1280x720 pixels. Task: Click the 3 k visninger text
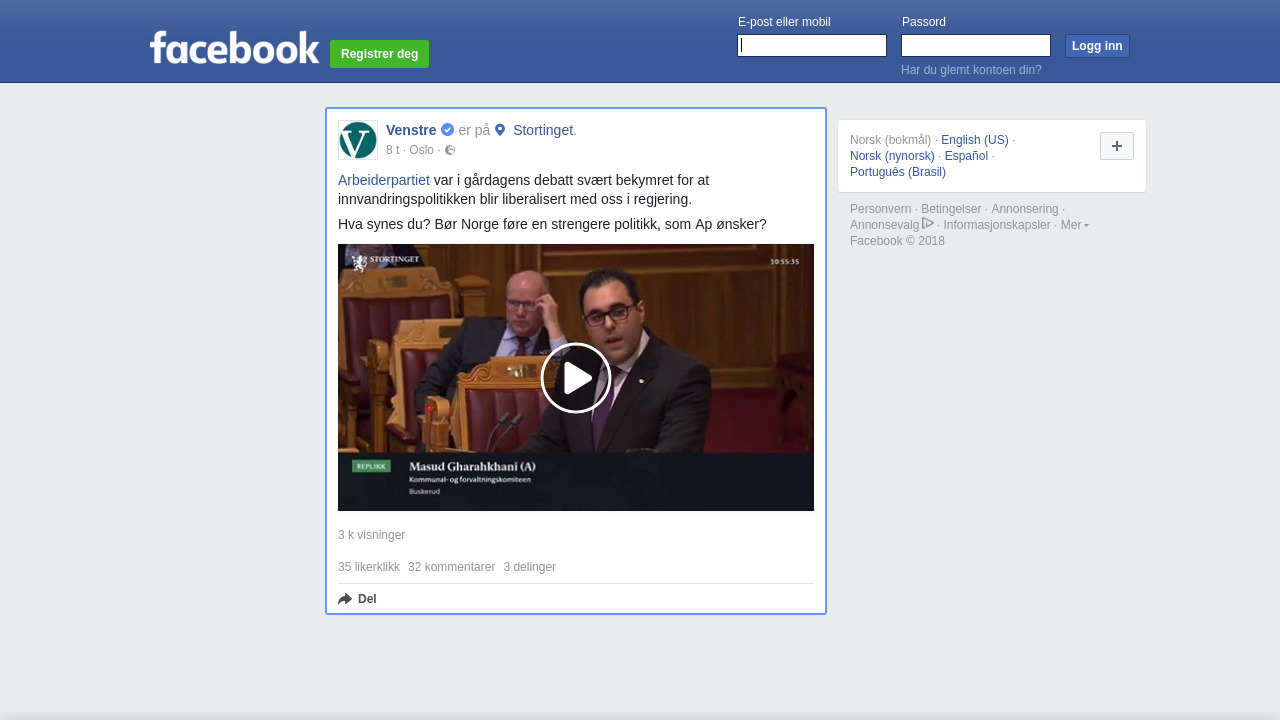point(371,535)
